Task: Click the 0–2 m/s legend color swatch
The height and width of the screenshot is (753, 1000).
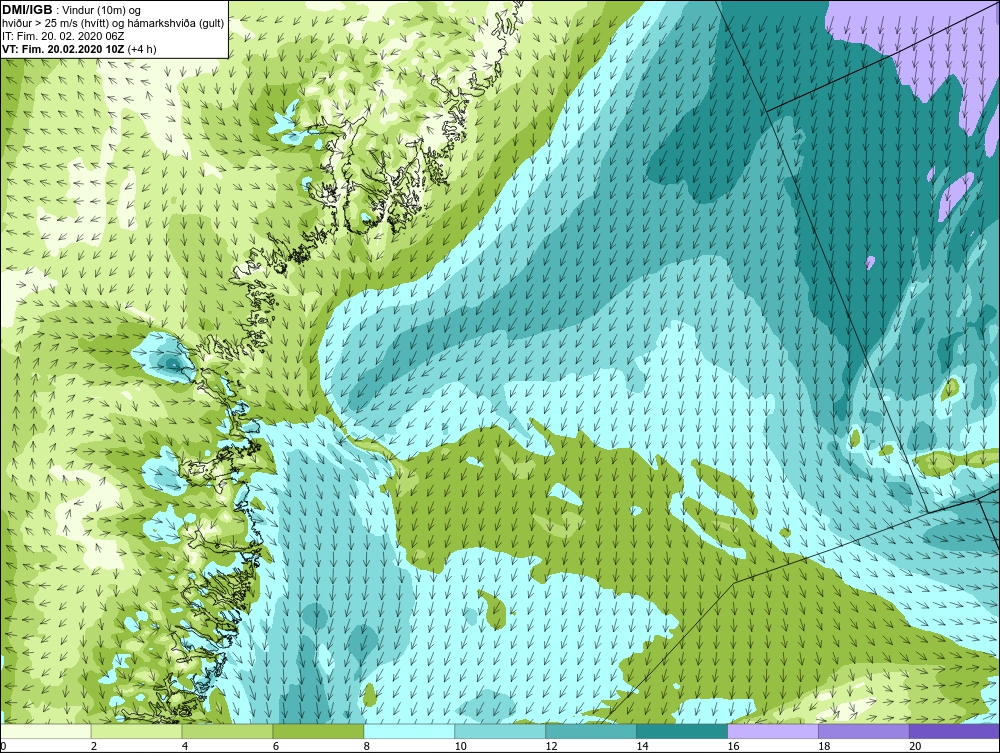Action: point(46,731)
